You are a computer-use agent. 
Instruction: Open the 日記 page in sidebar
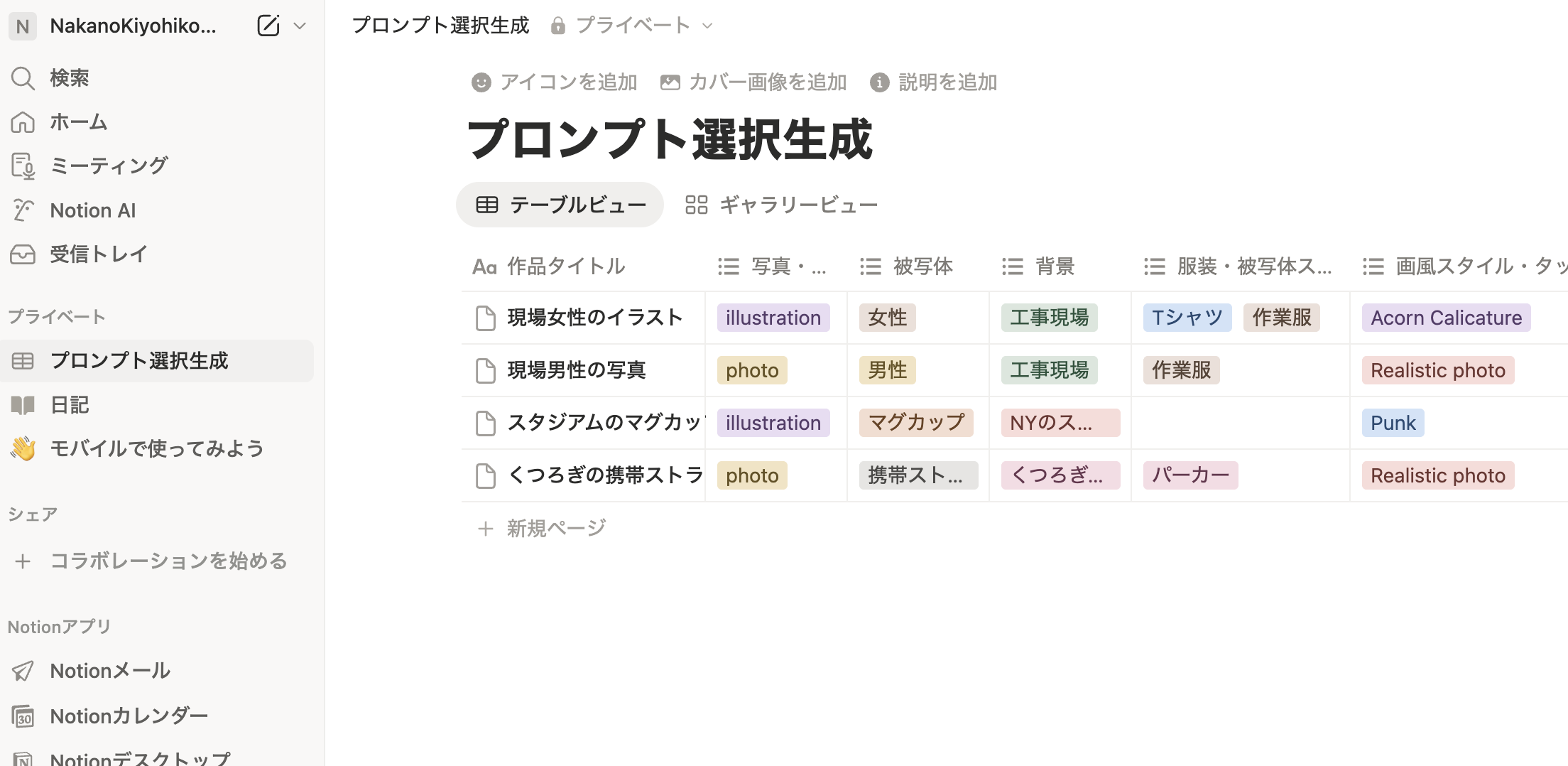tap(70, 404)
